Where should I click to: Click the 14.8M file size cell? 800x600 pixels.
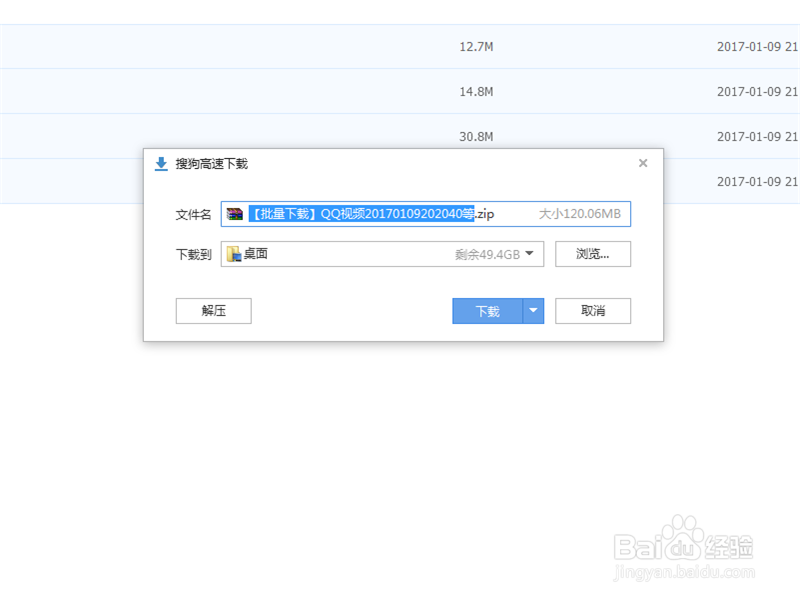pos(476,92)
